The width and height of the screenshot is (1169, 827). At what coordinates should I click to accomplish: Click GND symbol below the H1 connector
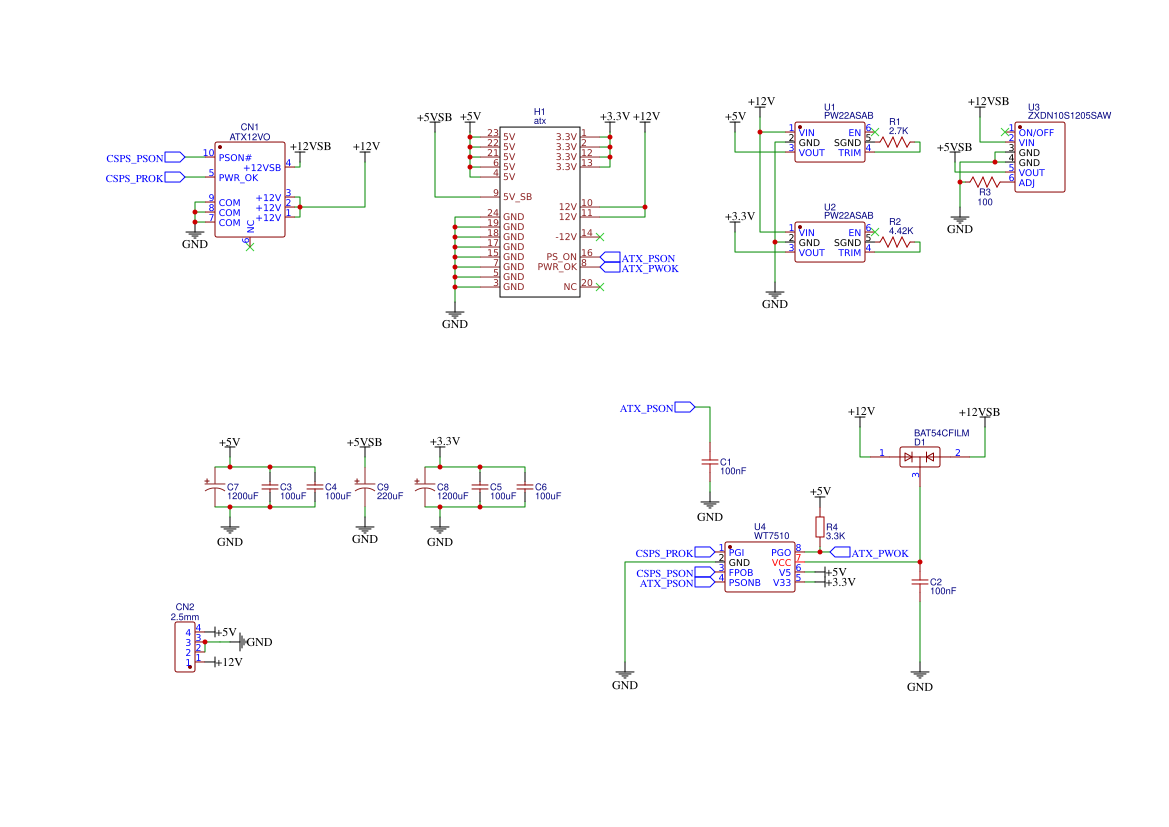tap(454, 319)
